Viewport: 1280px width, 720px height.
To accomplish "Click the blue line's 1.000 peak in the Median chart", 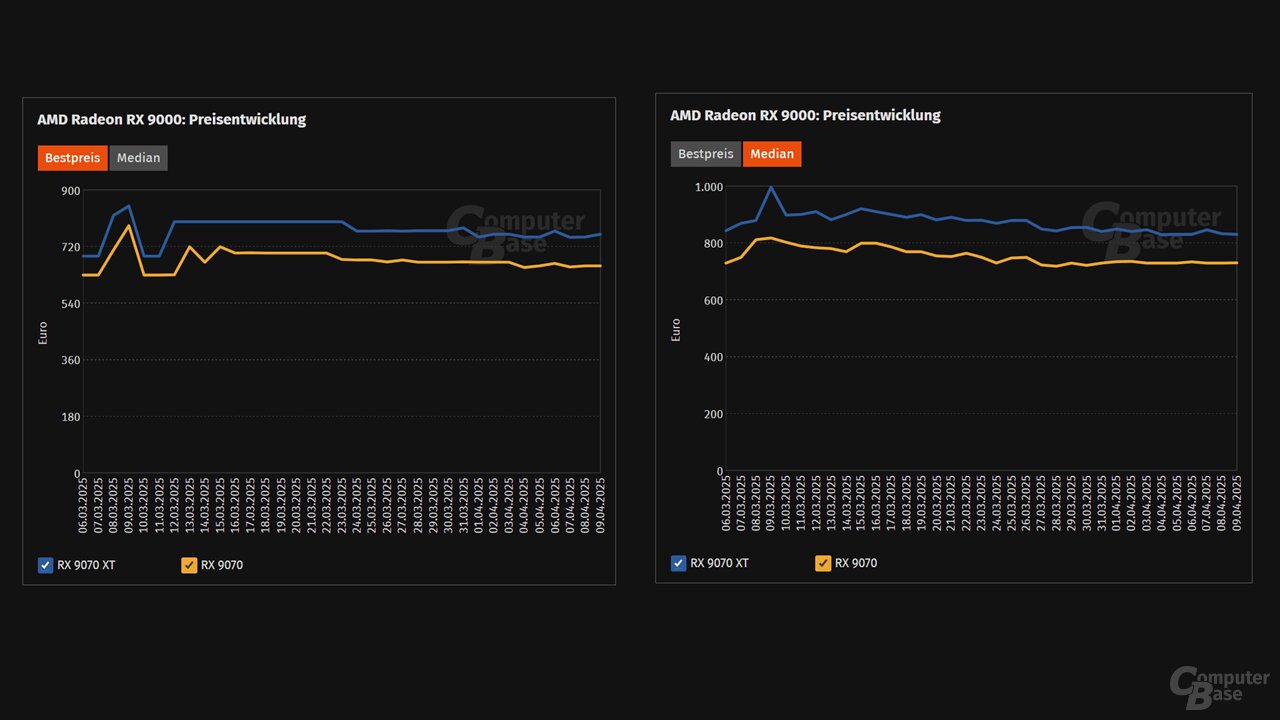I will click(x=770, y=188).
